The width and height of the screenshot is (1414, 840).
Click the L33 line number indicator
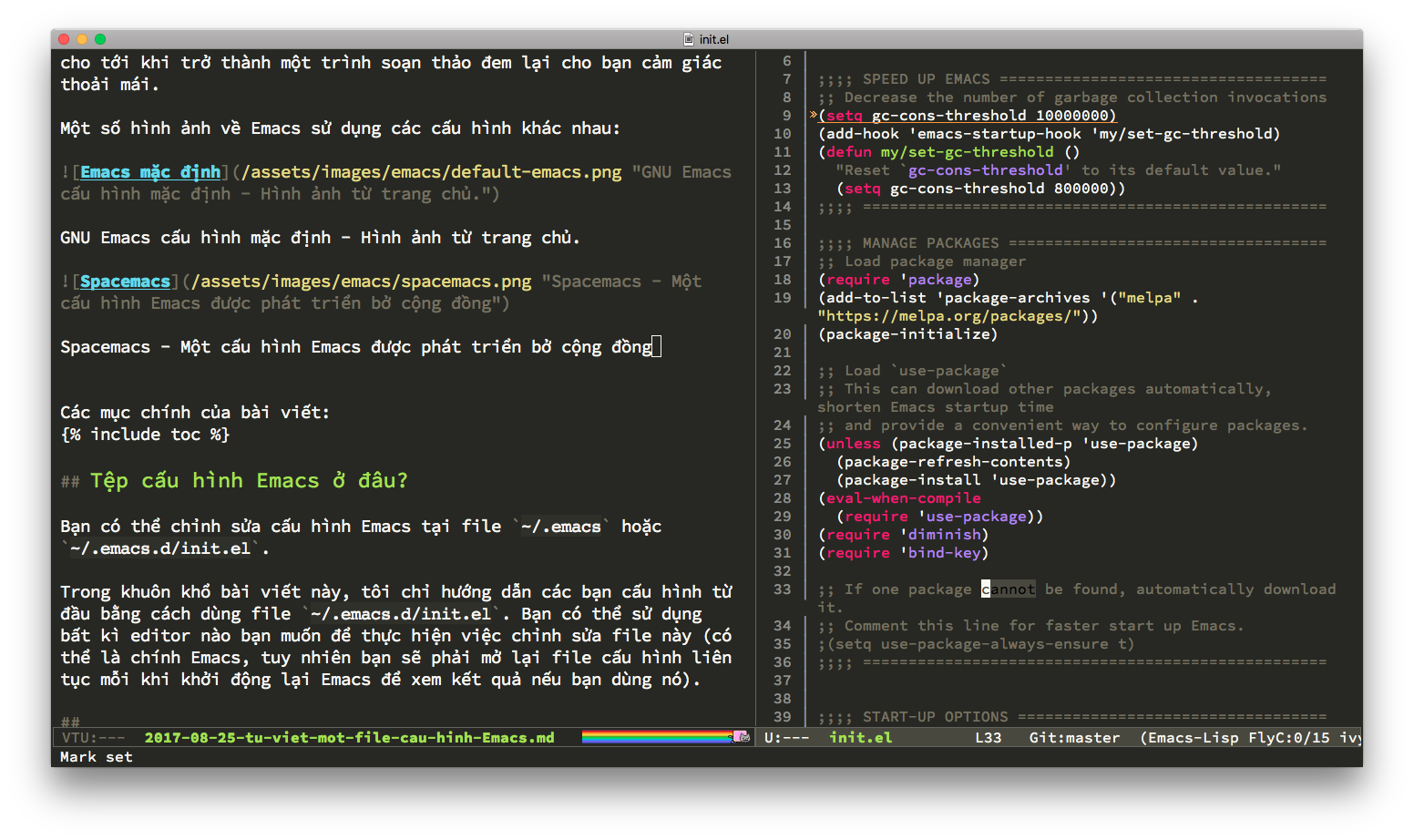pos(988,738)
